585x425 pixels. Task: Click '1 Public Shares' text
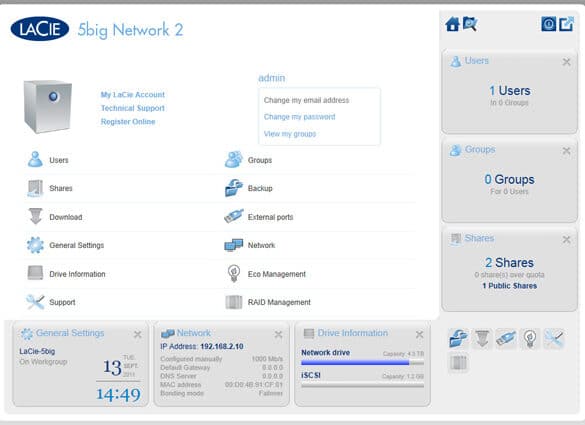[509, 286]
